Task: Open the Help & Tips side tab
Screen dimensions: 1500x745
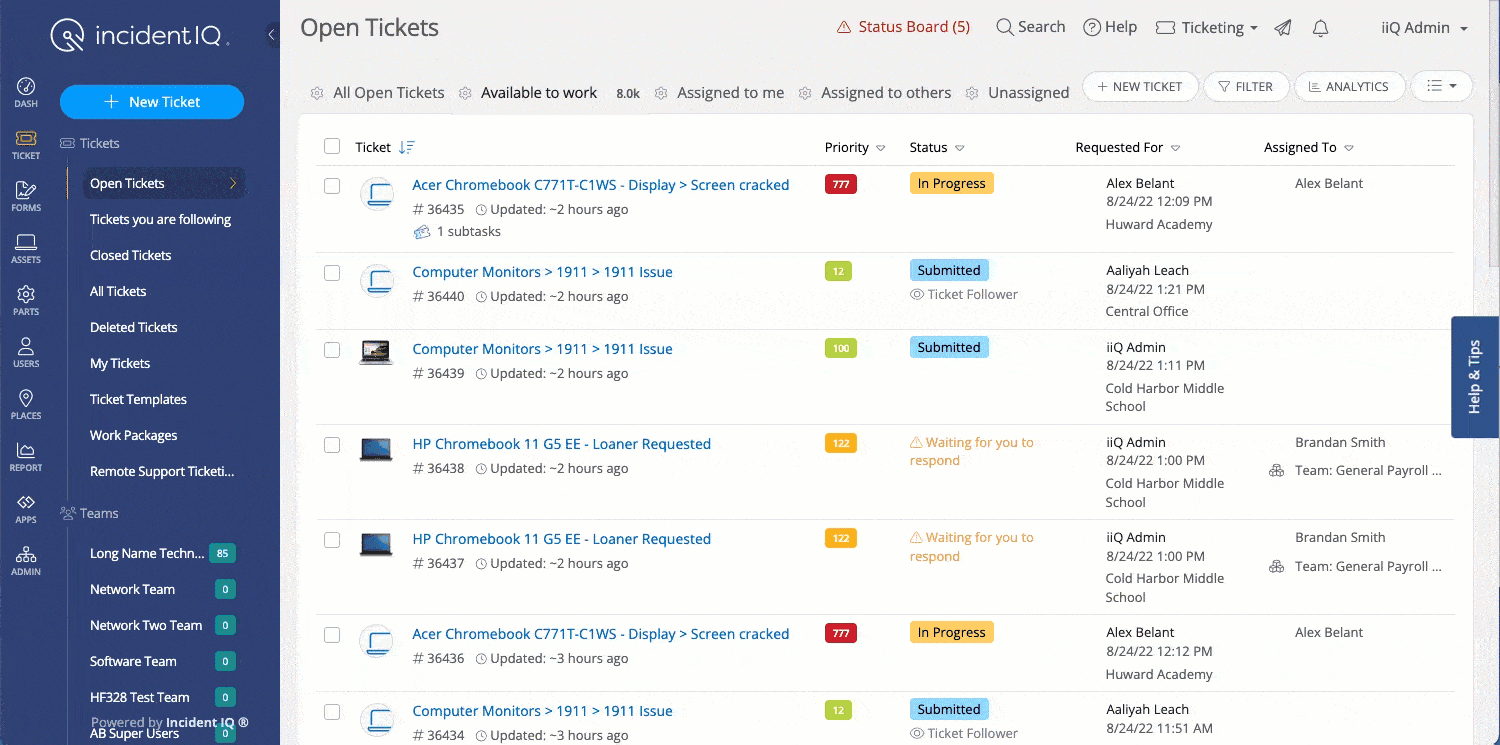Action: point(1475,377)
